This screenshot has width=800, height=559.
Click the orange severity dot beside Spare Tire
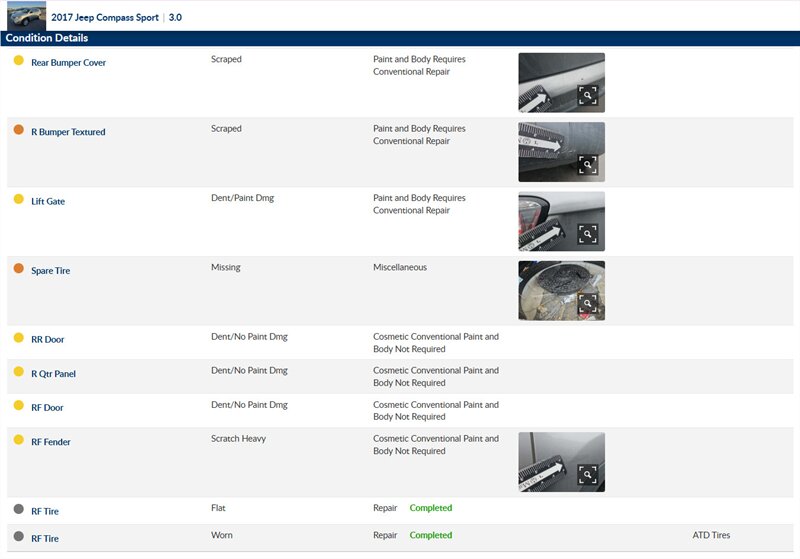(x=18, y=269)
